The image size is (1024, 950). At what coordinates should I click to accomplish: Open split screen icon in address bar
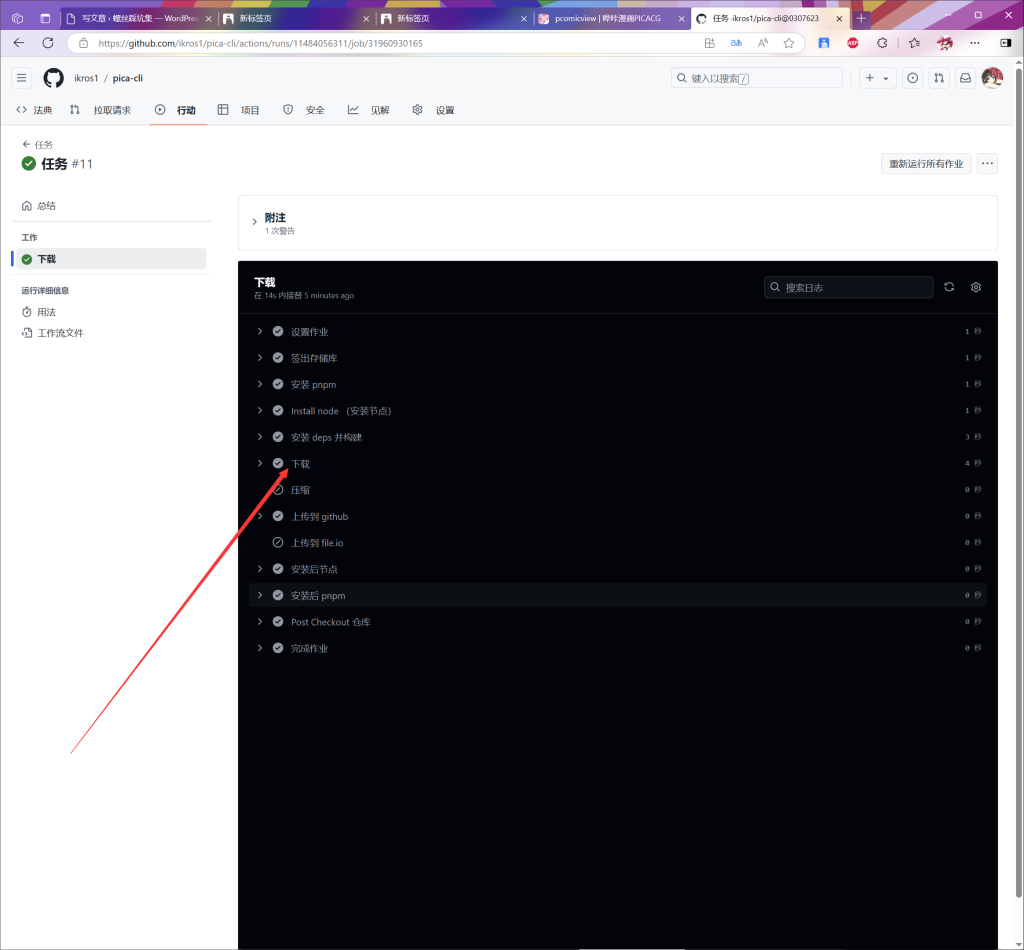[710, 43]
